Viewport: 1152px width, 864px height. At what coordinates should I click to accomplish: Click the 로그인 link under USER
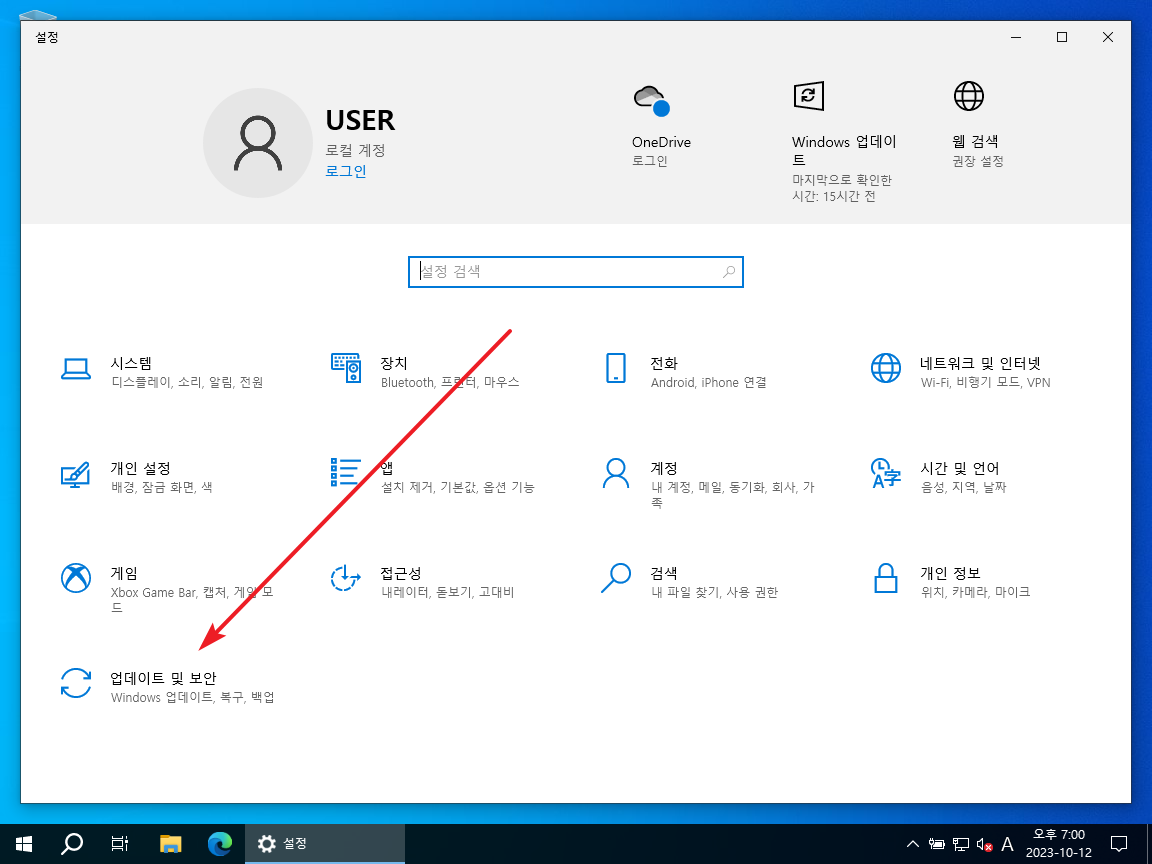point(346,171)
